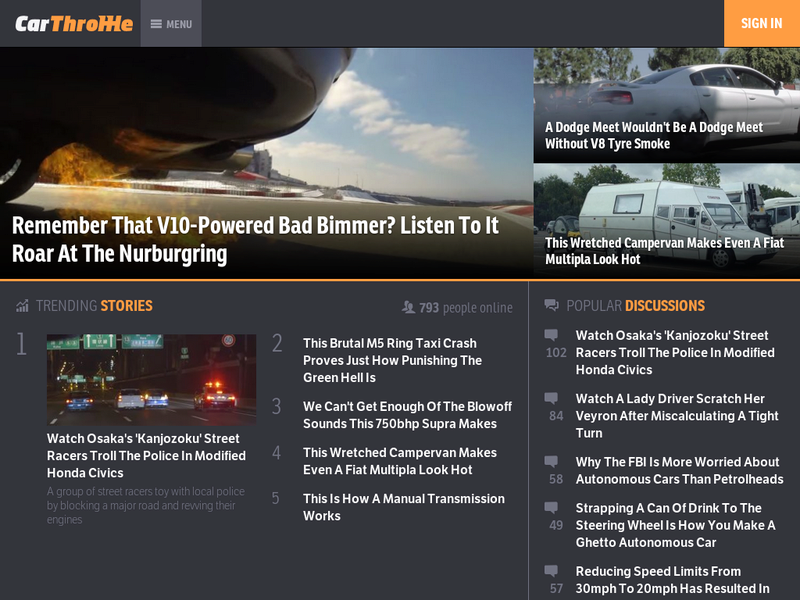Click the comment bubble icon above 57
Image resolution: width=800 pixels, height=600 pixels.
551,570
